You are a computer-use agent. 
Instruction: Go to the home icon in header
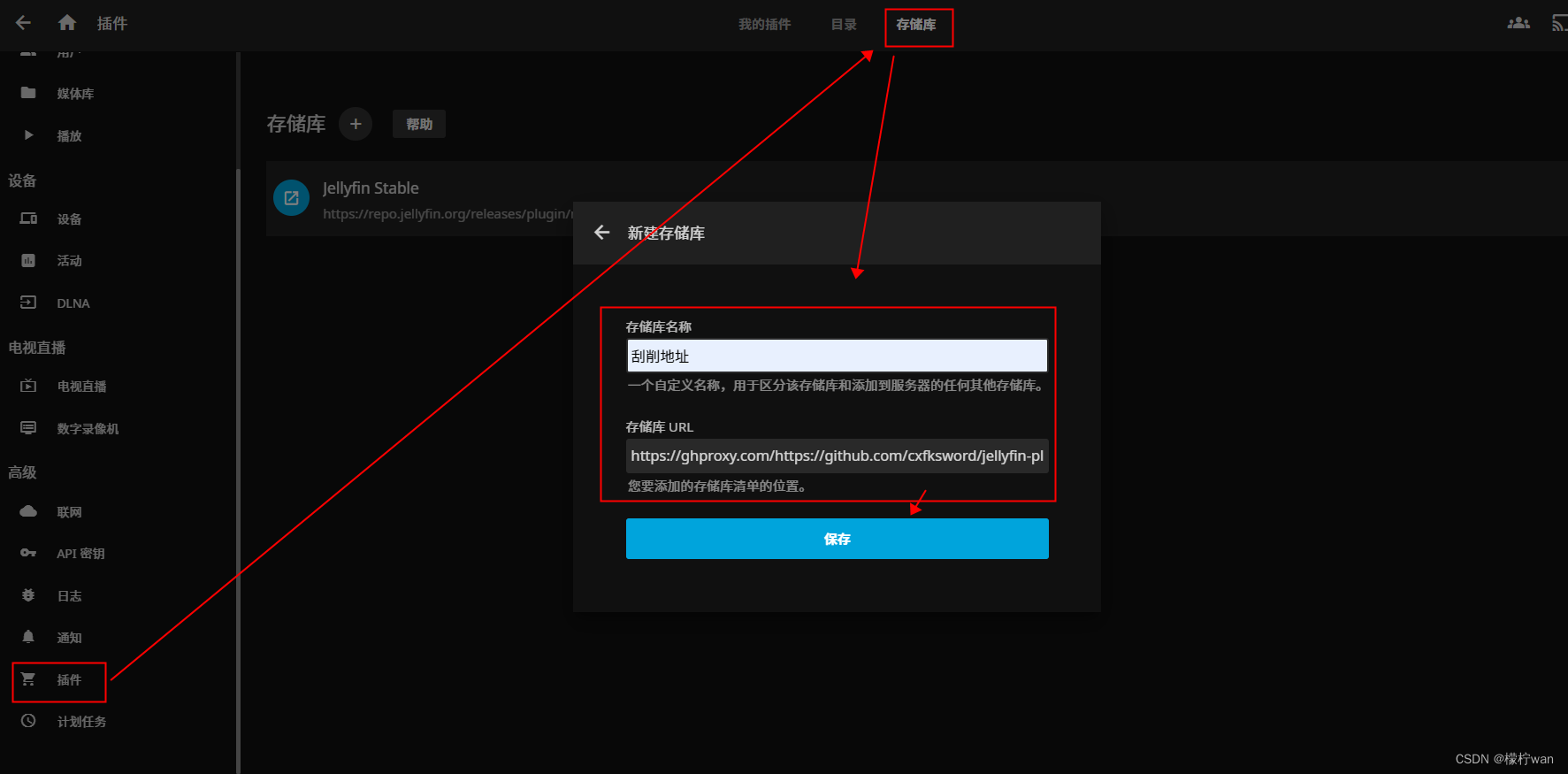67,23
